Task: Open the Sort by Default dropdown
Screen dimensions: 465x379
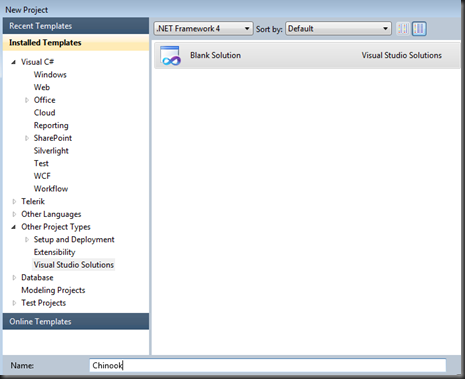Action: click(338, 29)
